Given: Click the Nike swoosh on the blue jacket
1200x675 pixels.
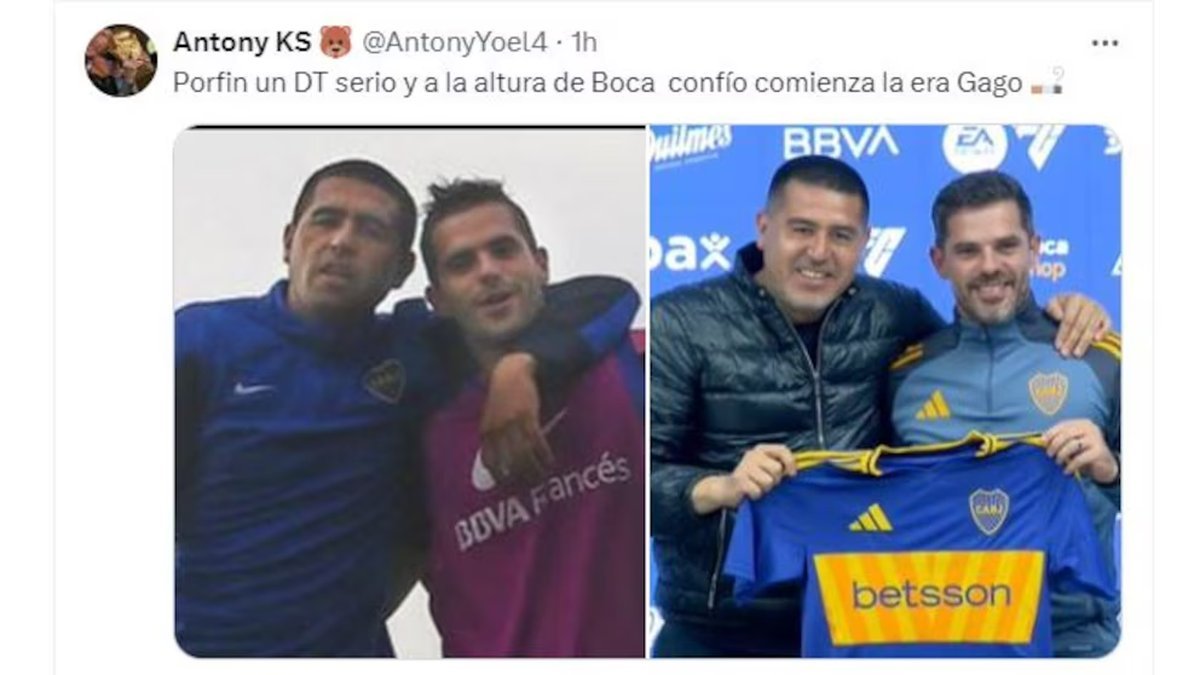Looking at the screenshot, I should pos(252,388).
